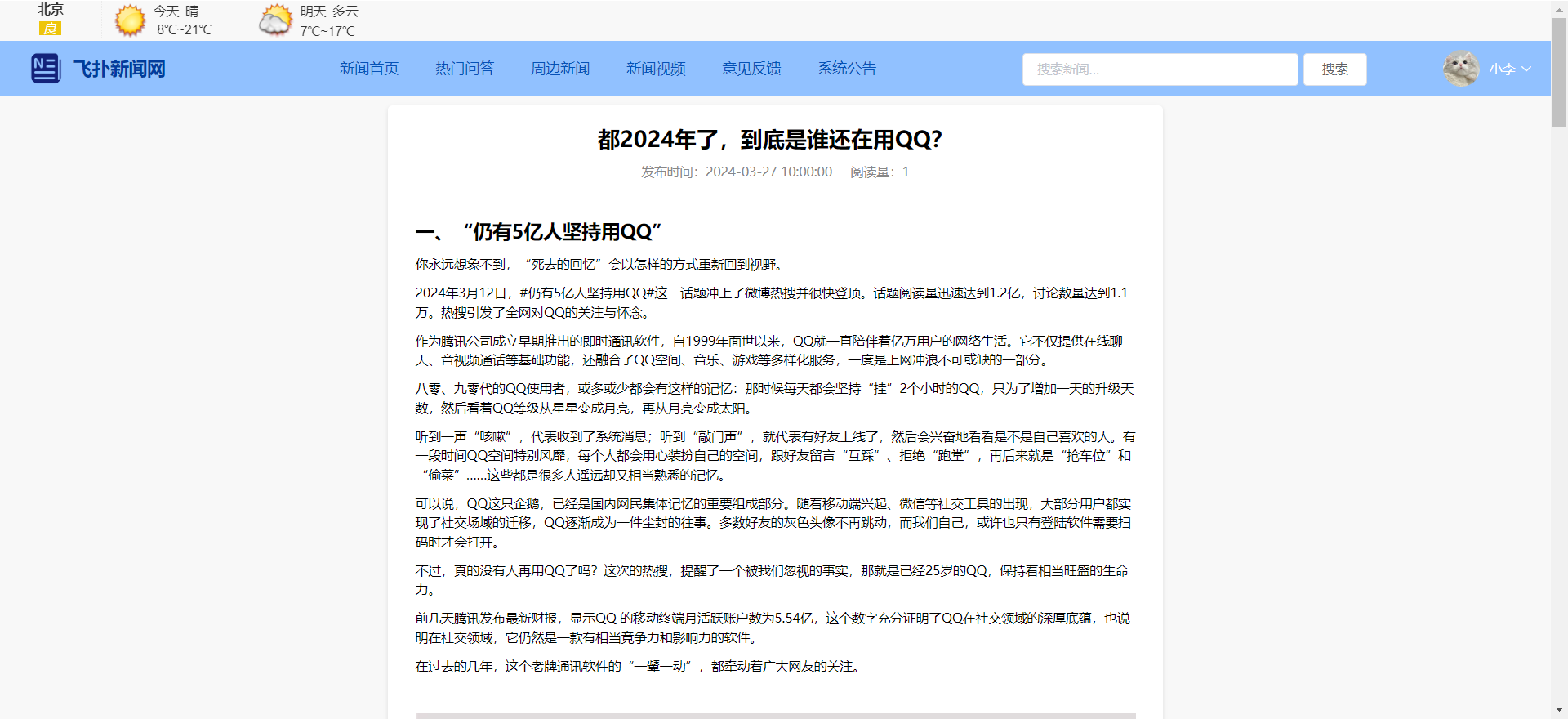This screenshot has height=719, width=1568.
Task: Expand the 小李 user dropdown arrow
Action: pos(1526,69)
